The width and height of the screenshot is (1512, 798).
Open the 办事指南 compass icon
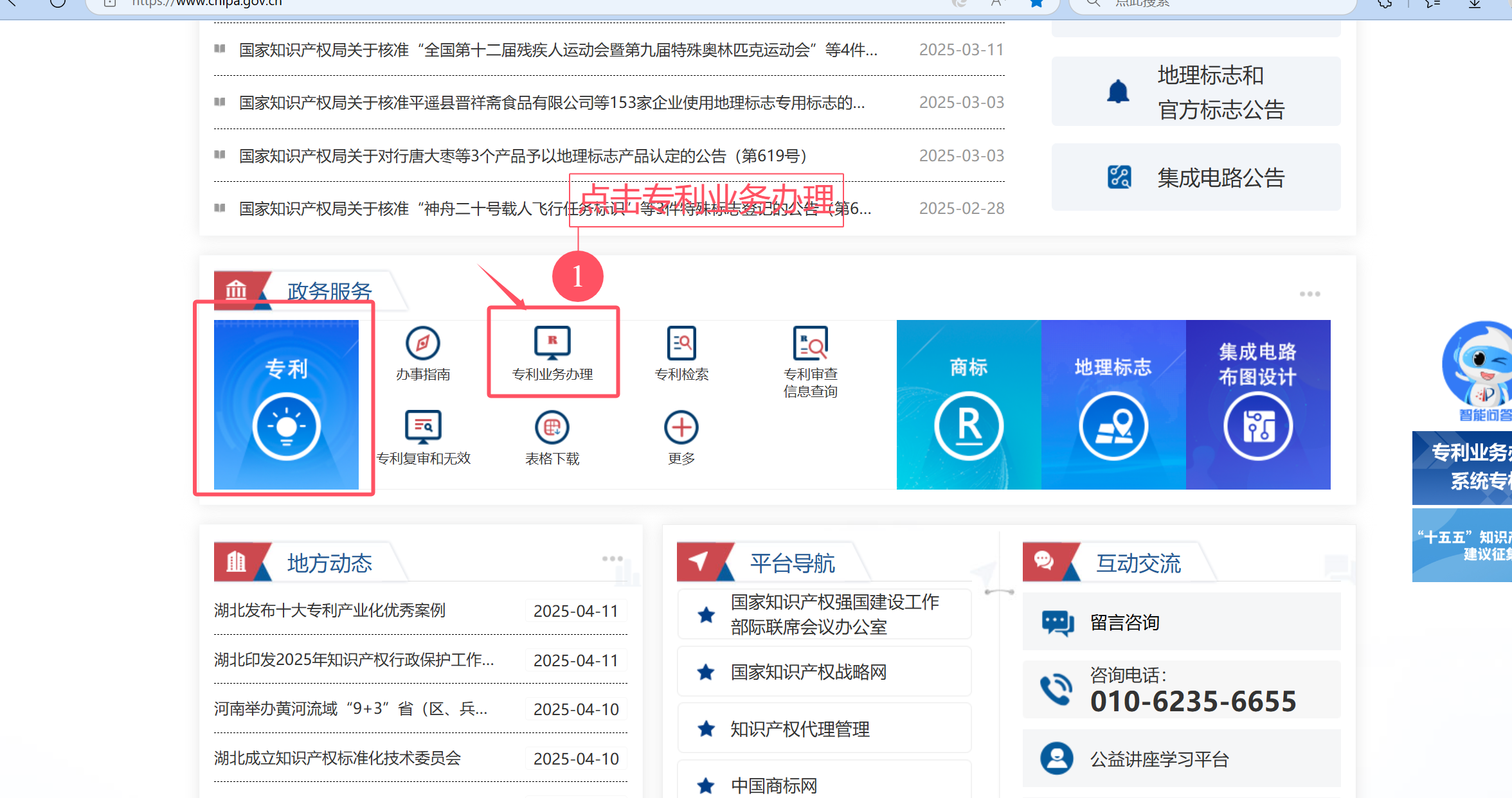click(x=422, y=343)
